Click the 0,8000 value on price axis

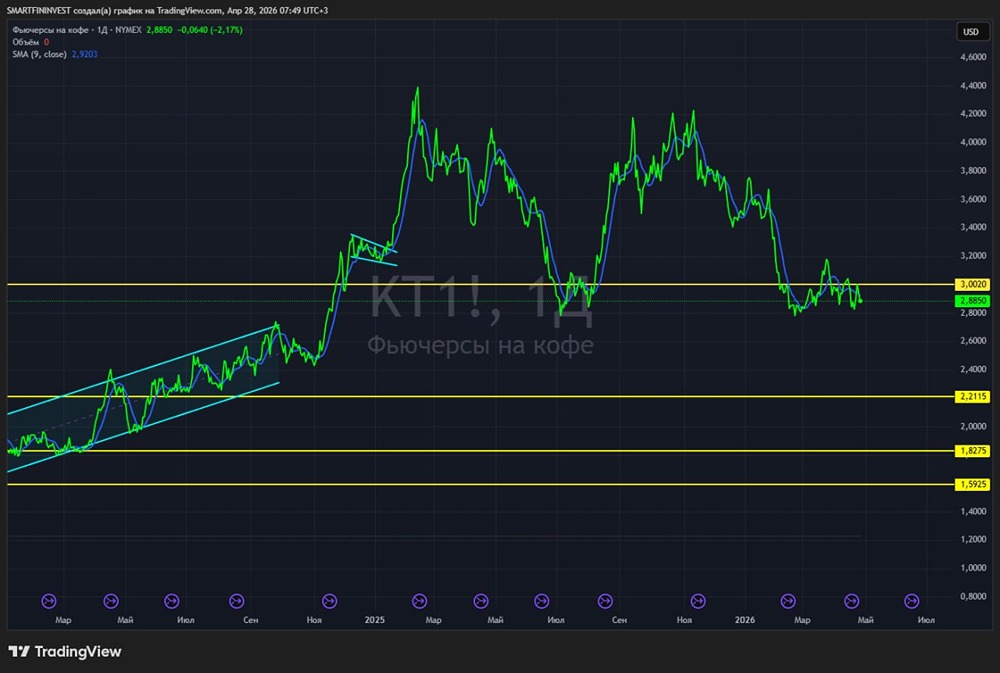point(973,596)
